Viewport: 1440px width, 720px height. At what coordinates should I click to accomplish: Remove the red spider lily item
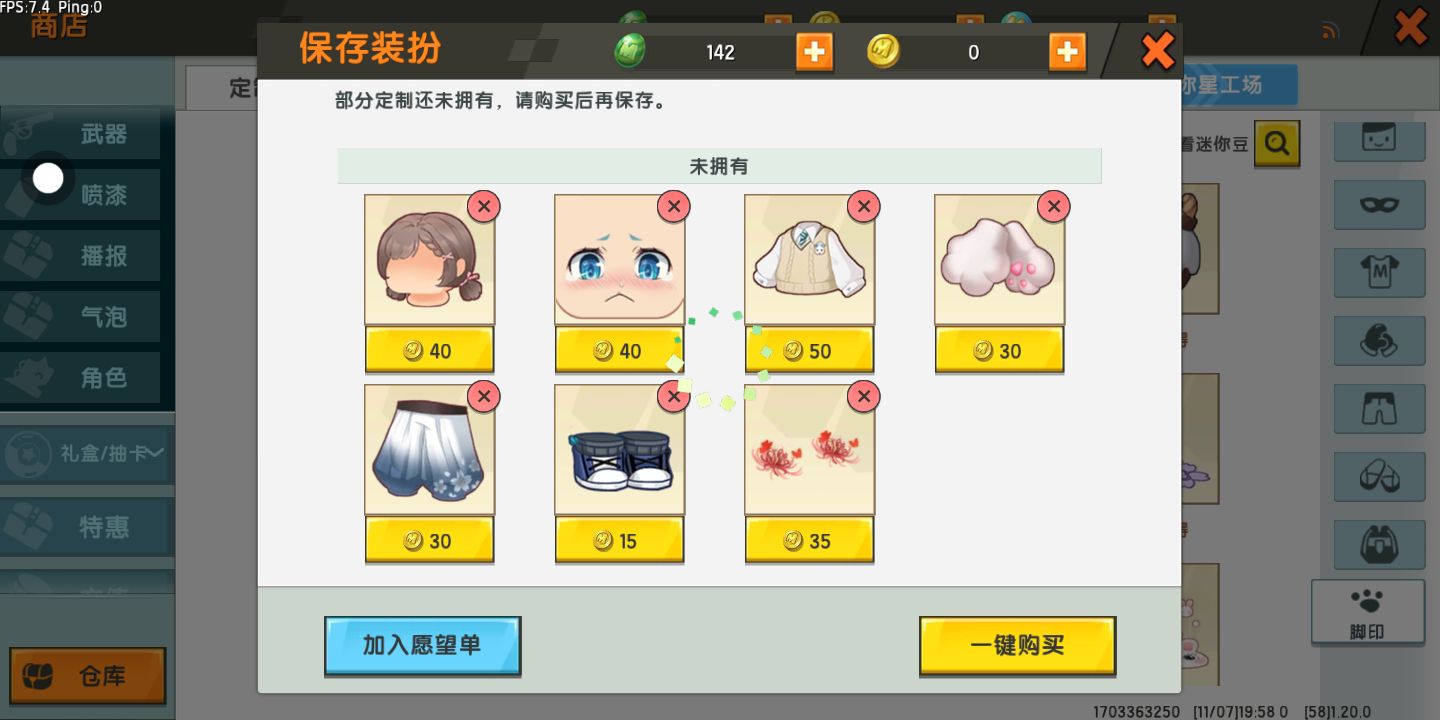click(x=863, y=397)
